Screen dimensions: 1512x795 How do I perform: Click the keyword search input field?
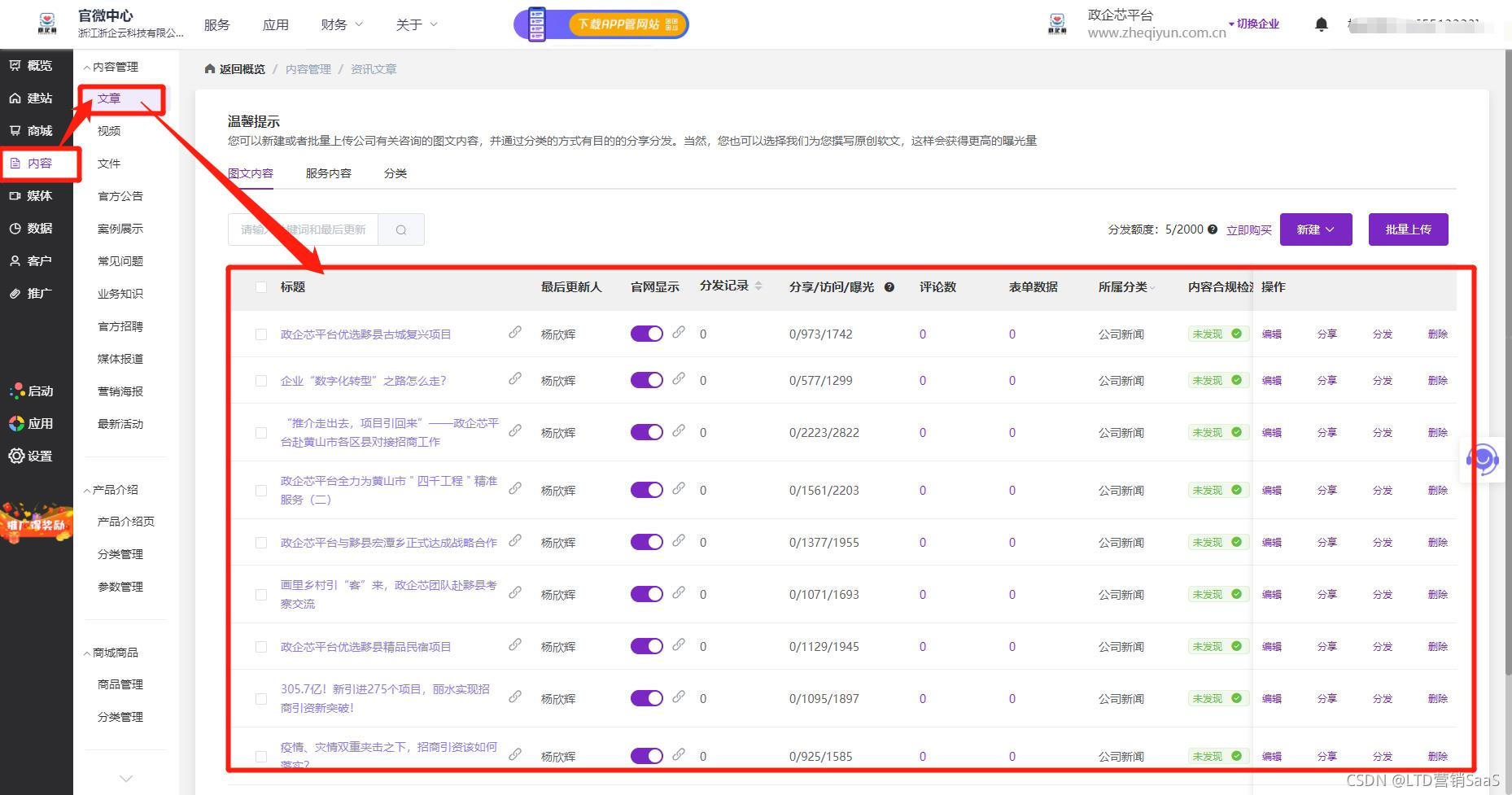click(x=303, y=229)
